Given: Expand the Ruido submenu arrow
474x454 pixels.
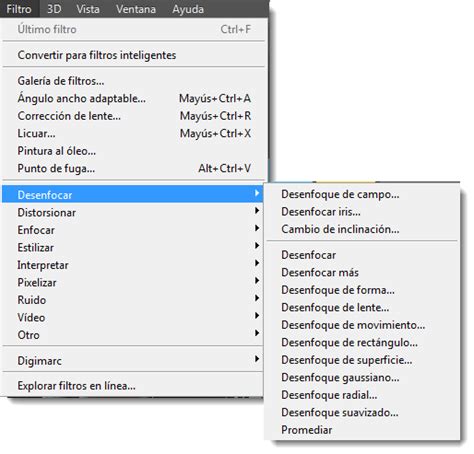Looking at the screenshot, I should pos(257,298).
